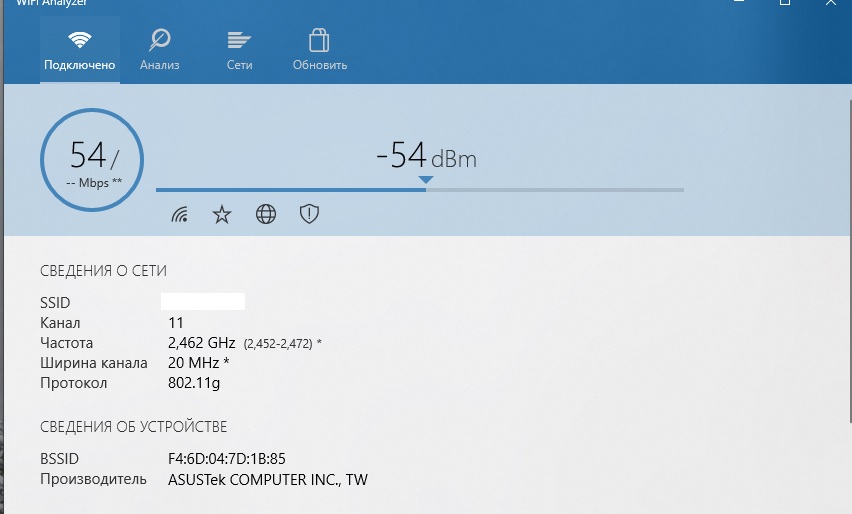The image size is (852, 514).
Task: Click the СВЕДЕНИЯ О СЕТИ heading
Action: 103,271
